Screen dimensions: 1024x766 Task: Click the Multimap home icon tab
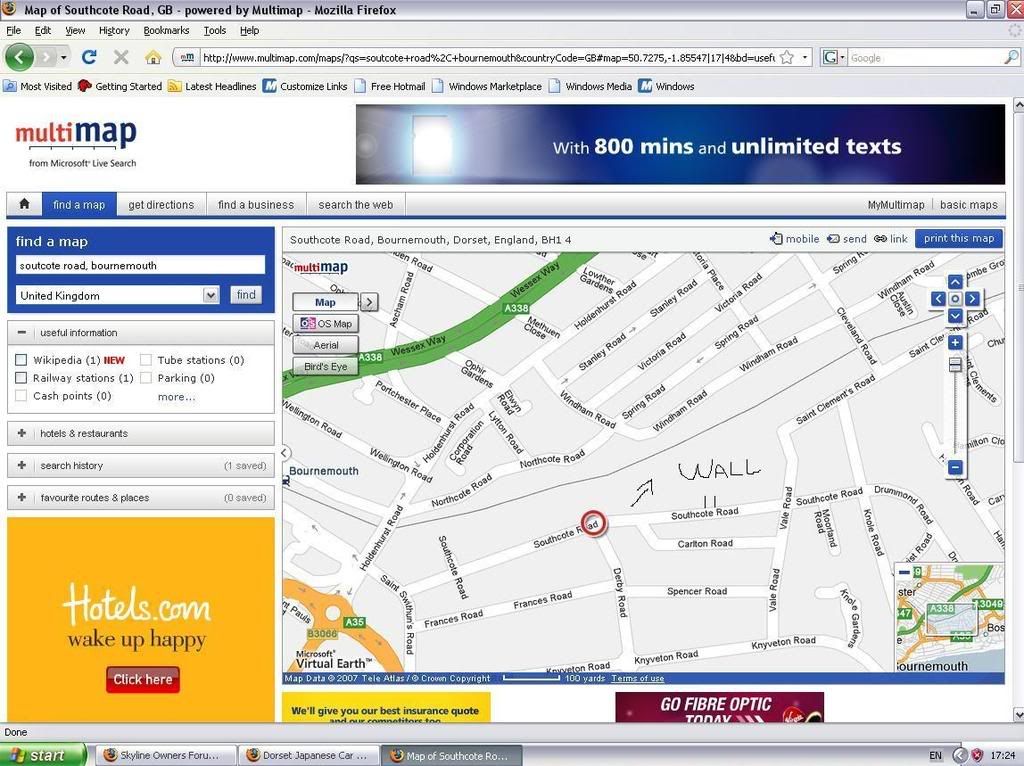[24, 205]
